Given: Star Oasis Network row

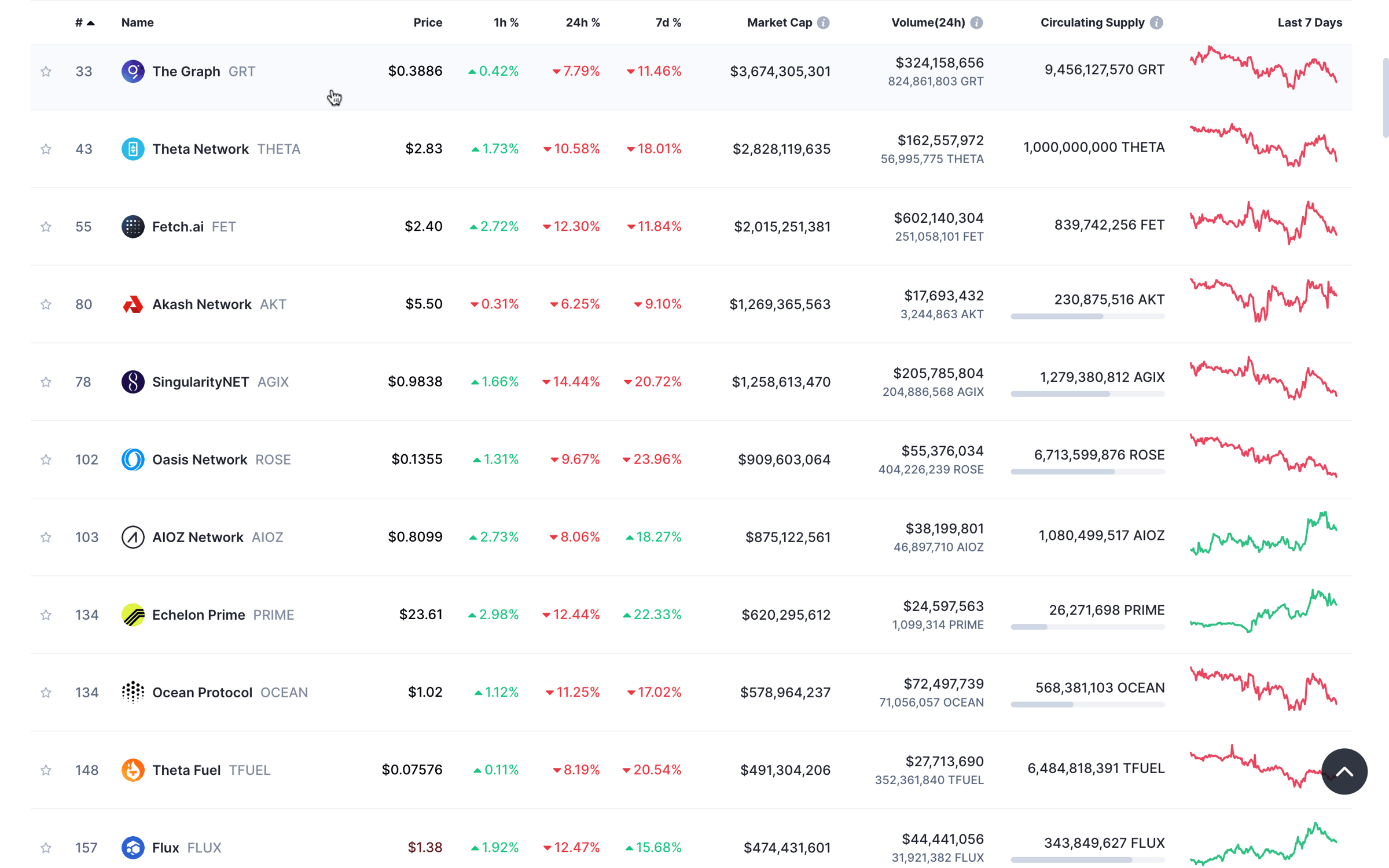Looking at the screenshot, I should pyautogui.click(x=46, y=459).
